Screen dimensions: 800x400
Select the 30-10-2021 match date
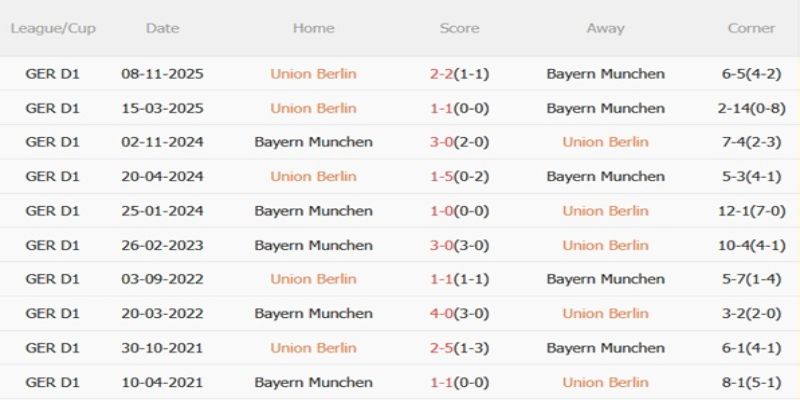coord(162,348)
